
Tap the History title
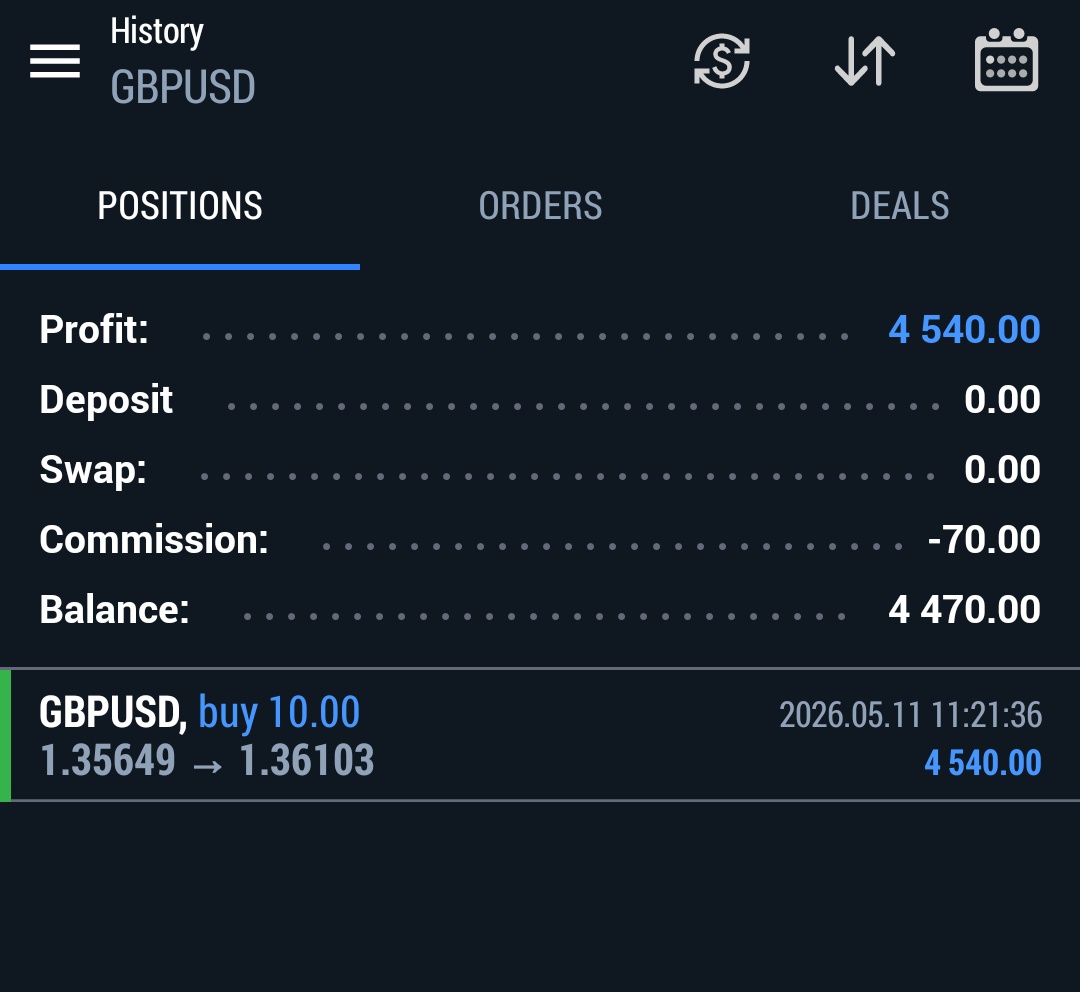point(157,32)
